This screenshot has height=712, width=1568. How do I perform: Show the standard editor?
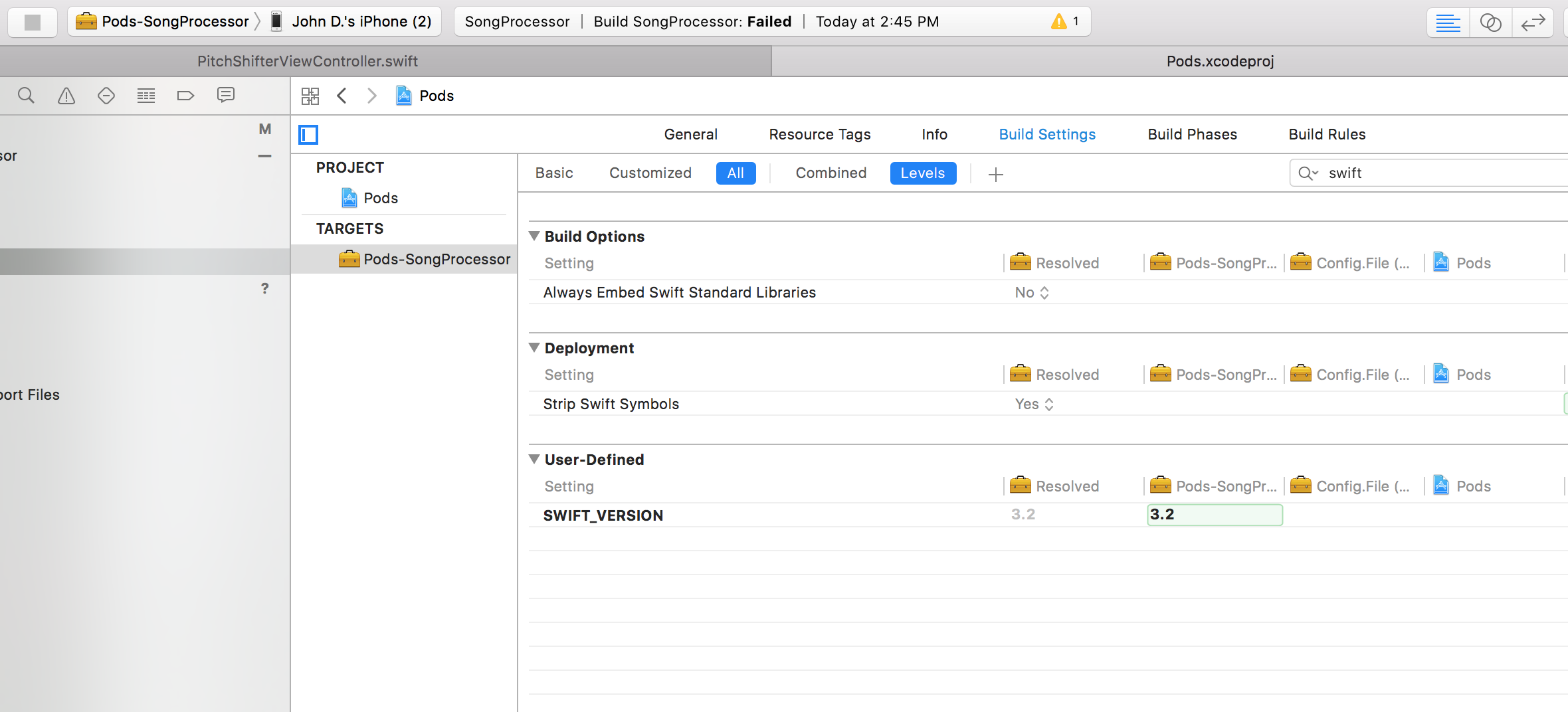pos(1448,23)
